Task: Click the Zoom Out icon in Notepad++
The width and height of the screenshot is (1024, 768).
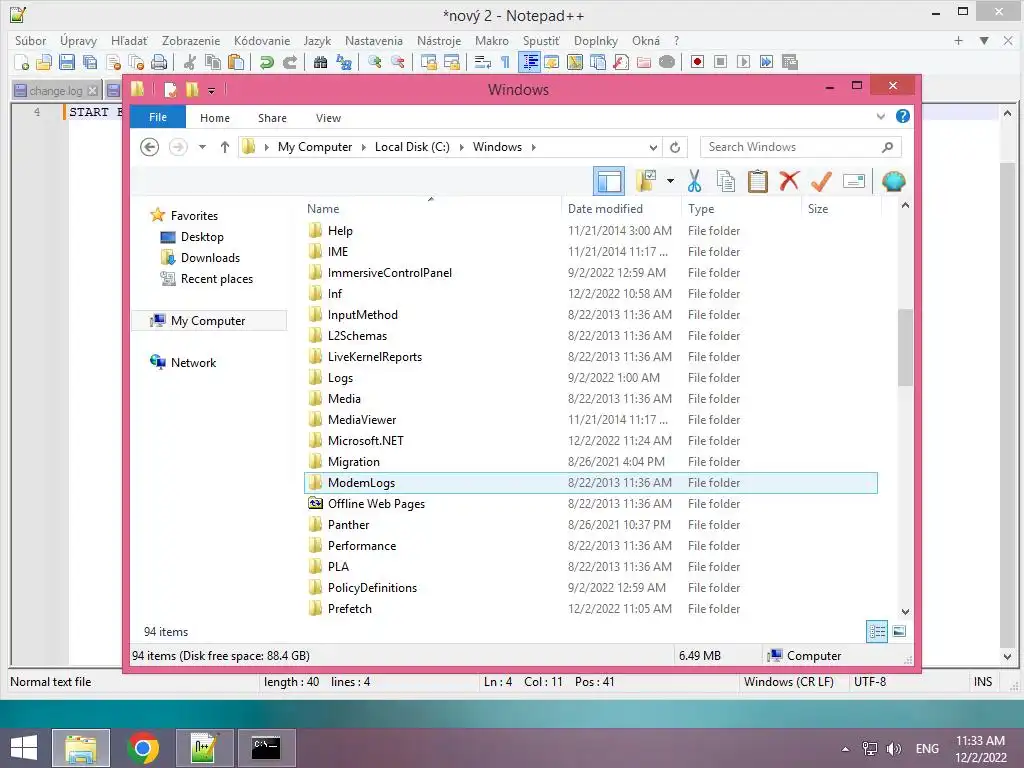Action: pos(398,62)
